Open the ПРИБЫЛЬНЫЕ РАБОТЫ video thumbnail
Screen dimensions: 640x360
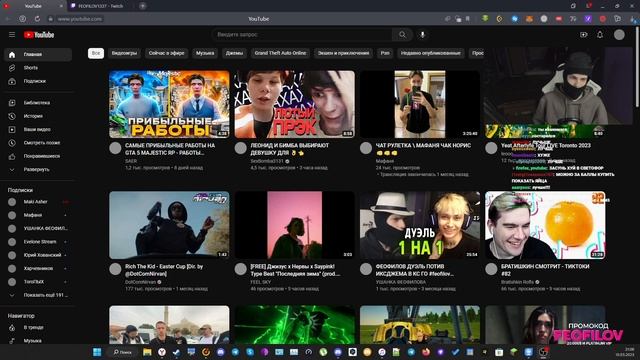point(169,104)
